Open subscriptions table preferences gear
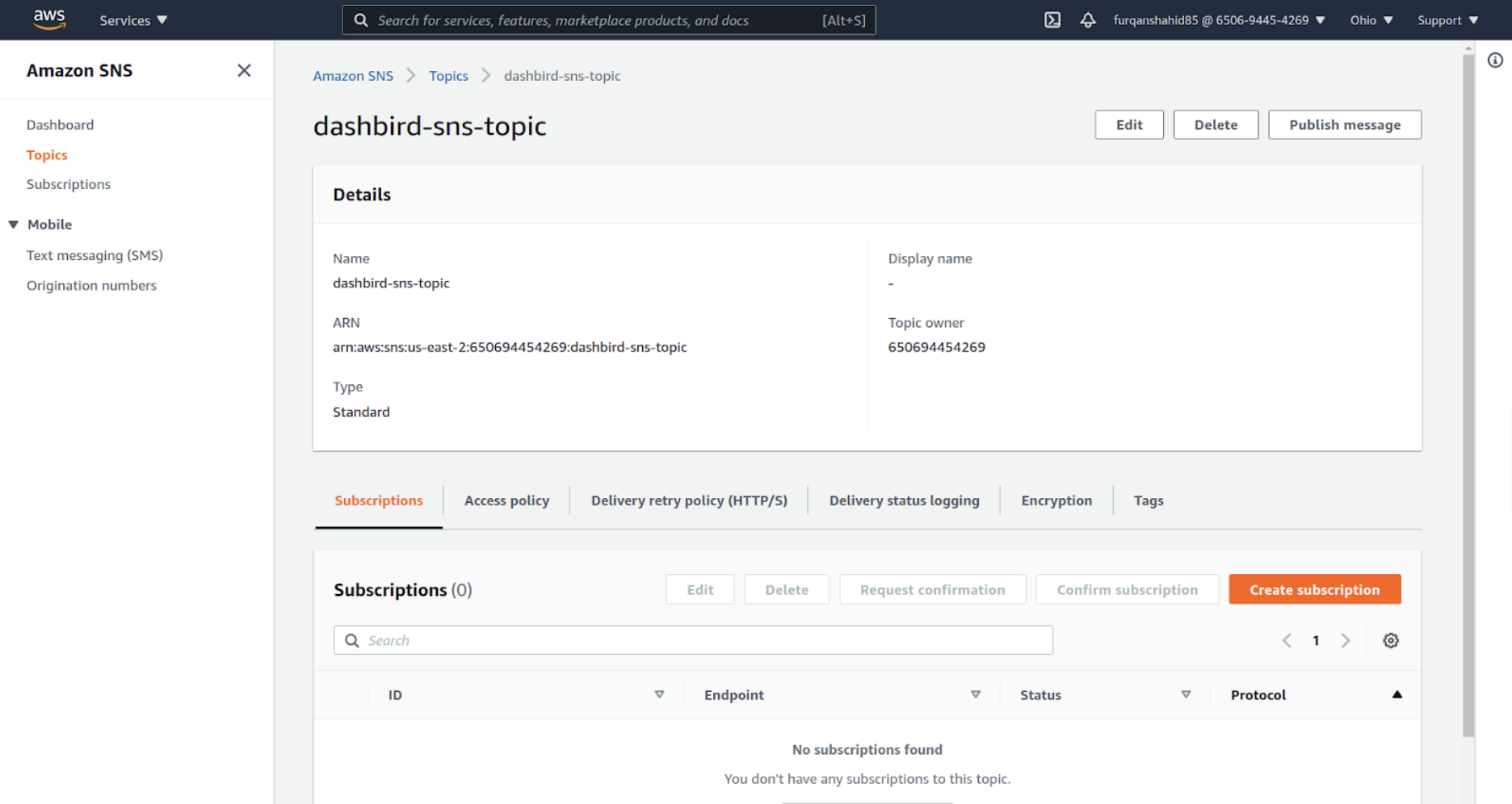This screenshot has height=804, width=1512. tap(1391, 639)
